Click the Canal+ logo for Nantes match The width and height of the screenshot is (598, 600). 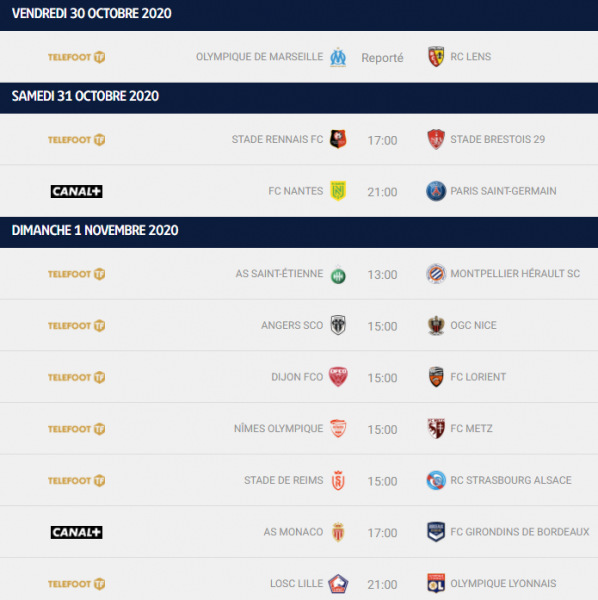(77, 191)
